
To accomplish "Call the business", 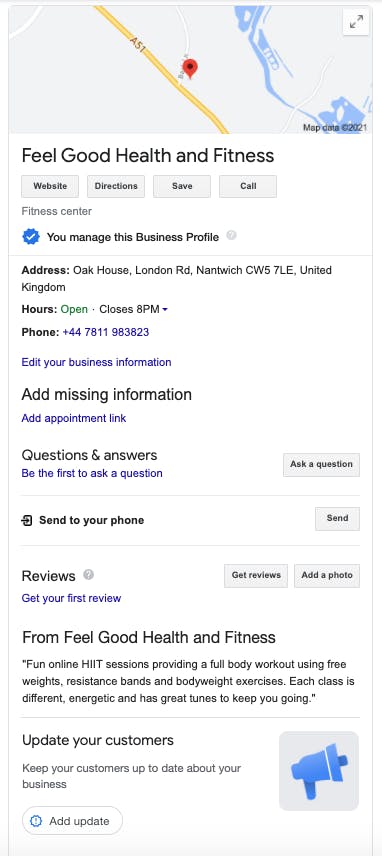I will (x=248, y=186).
